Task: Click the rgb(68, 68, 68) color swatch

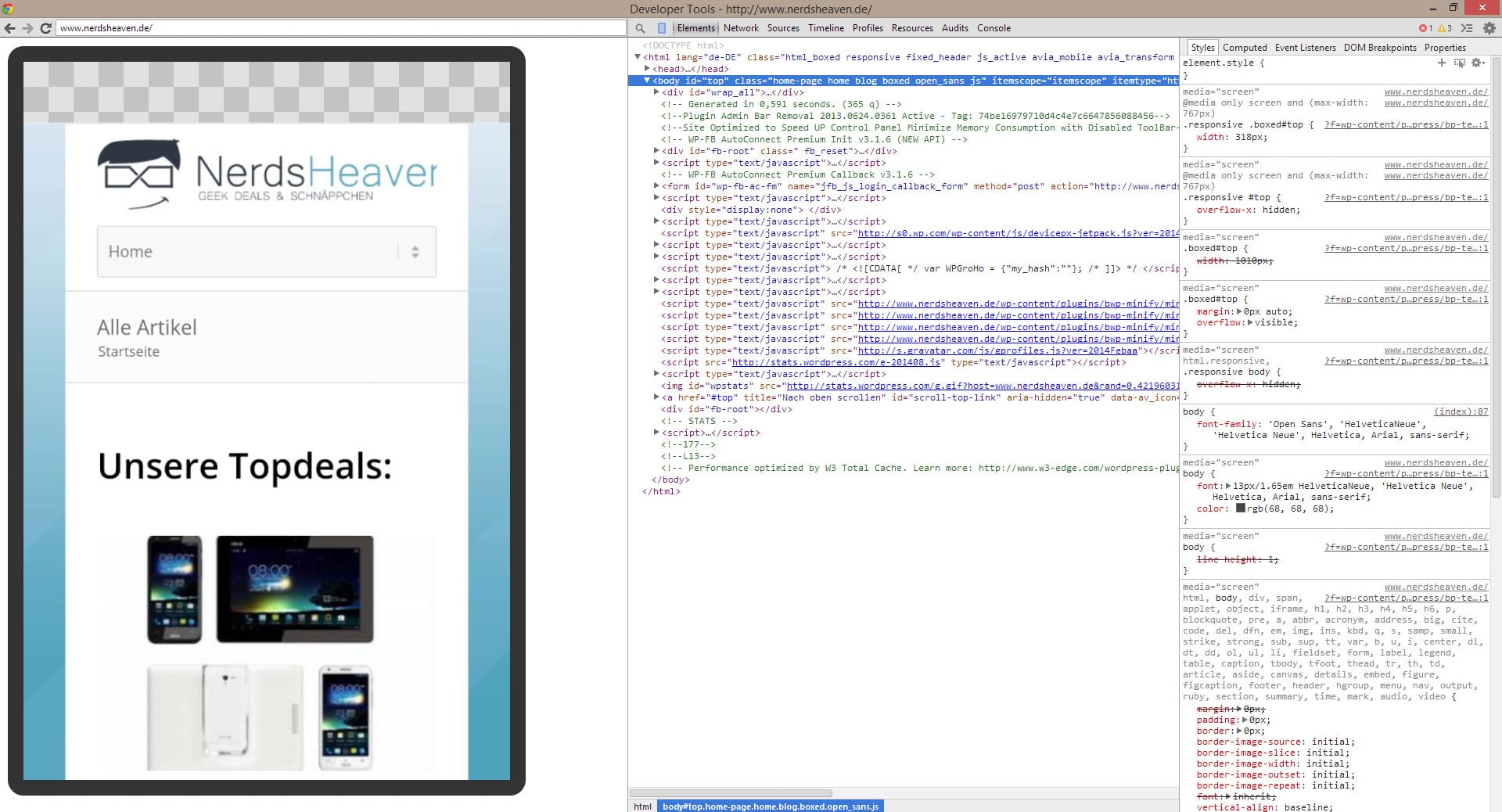Action: (x=1241, y=508)
